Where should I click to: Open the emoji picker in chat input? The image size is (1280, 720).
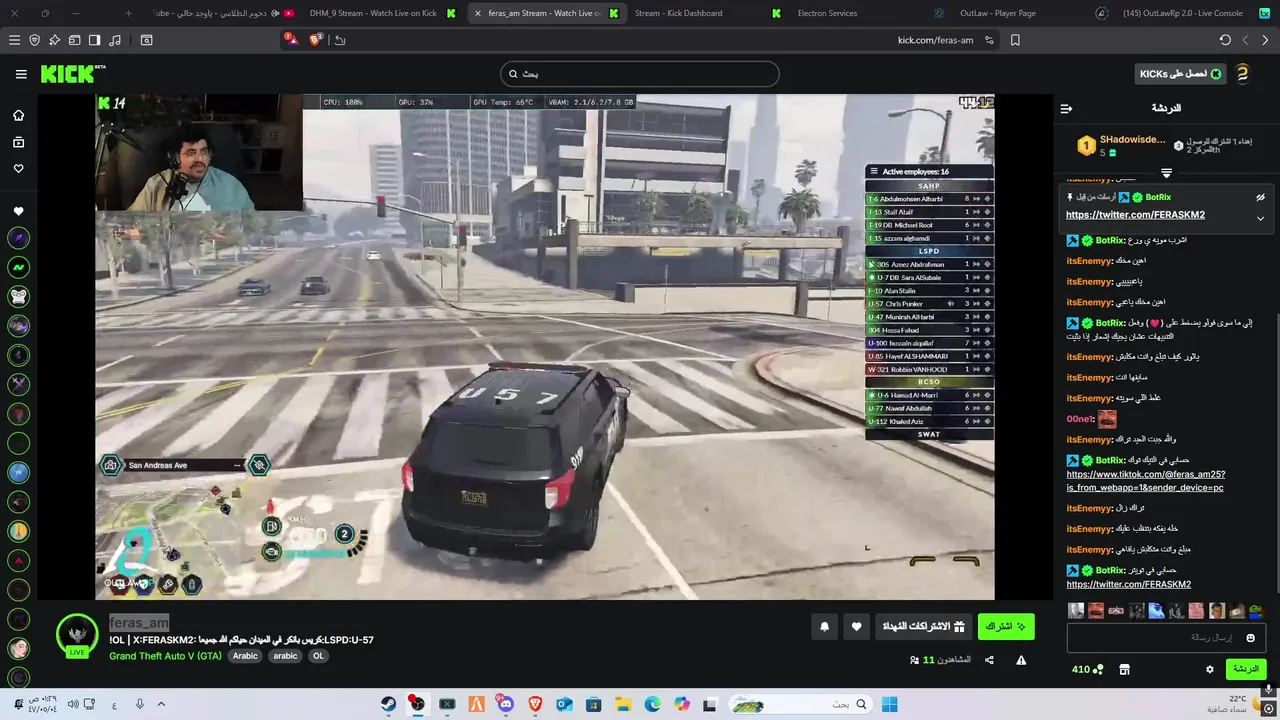[1250, 638]
